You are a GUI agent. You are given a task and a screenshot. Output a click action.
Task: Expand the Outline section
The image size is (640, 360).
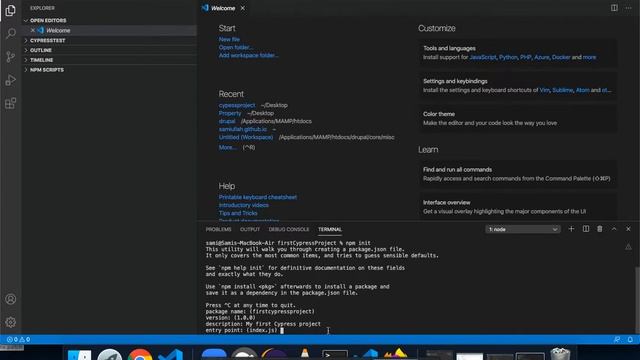pyautogui.click(x=109, y=50)
